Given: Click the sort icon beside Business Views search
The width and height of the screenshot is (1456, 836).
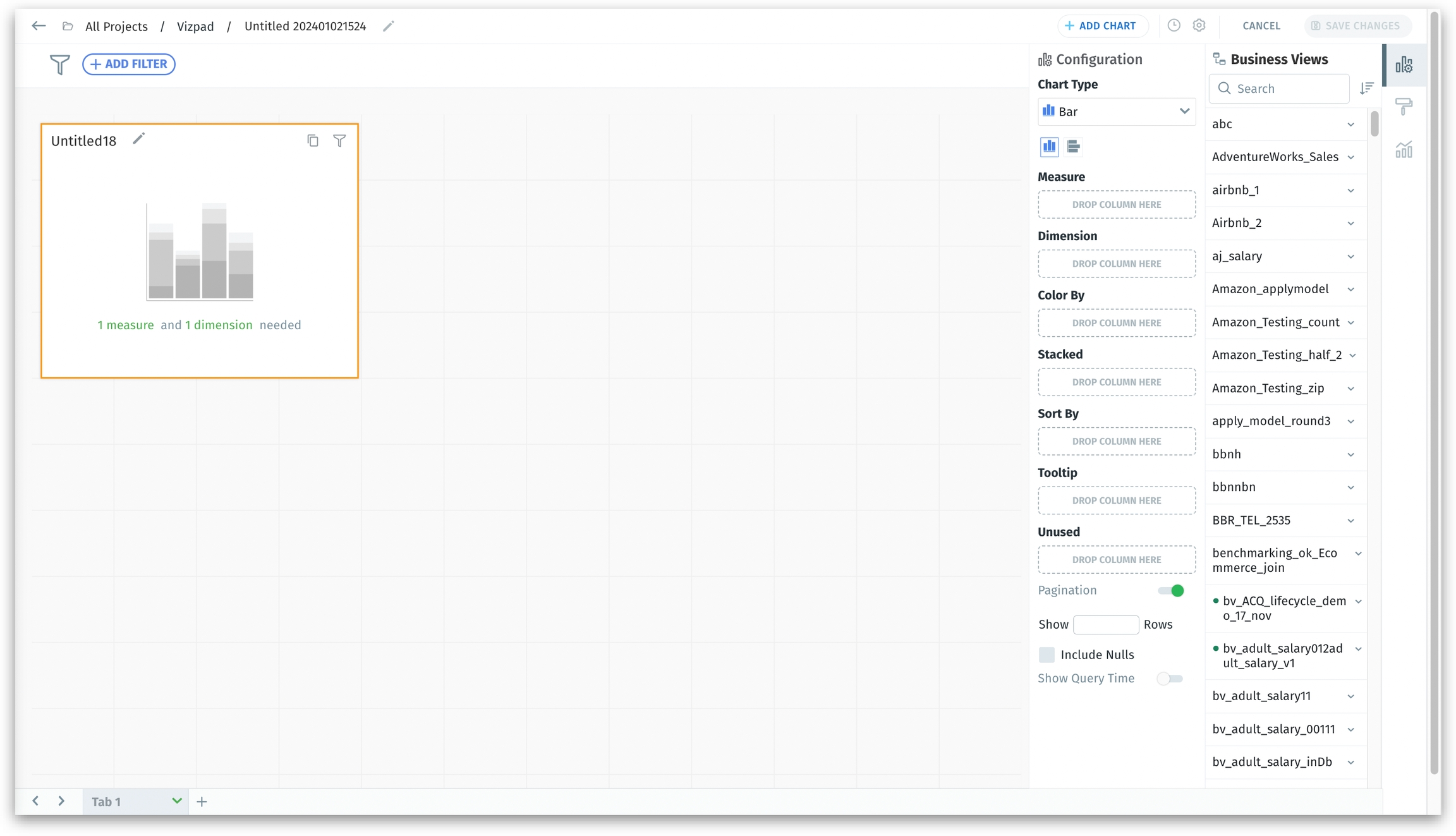Looking at the screenshot, I should [1366, 88].
